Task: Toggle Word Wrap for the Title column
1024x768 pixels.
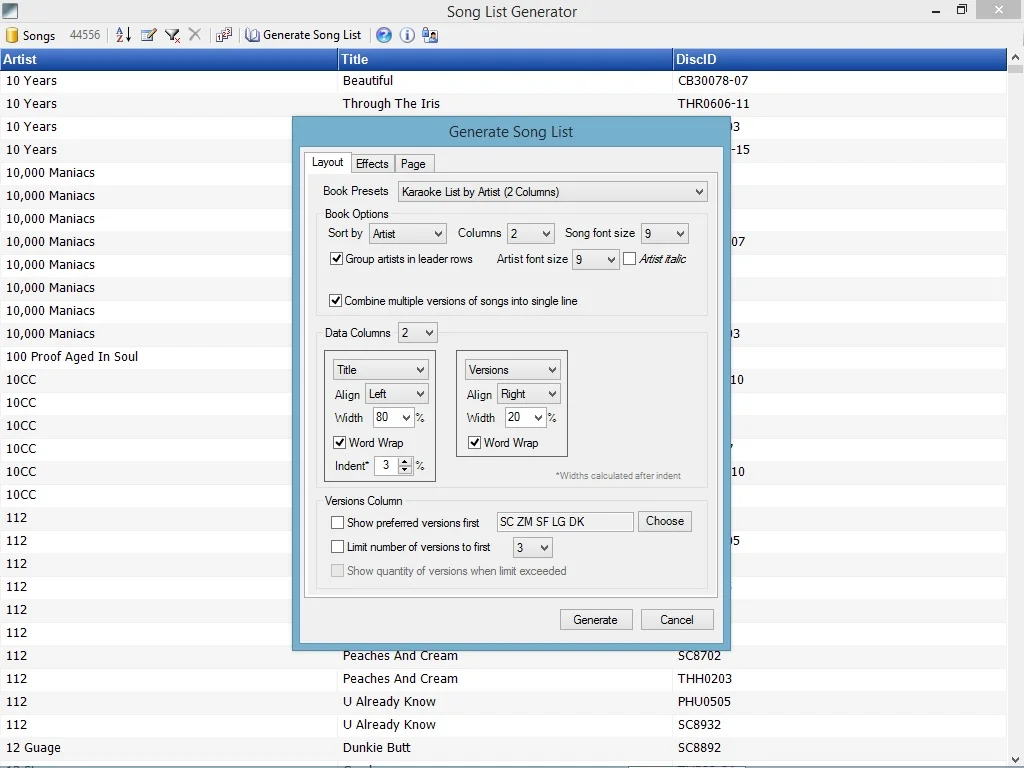Action: point(340,442)
